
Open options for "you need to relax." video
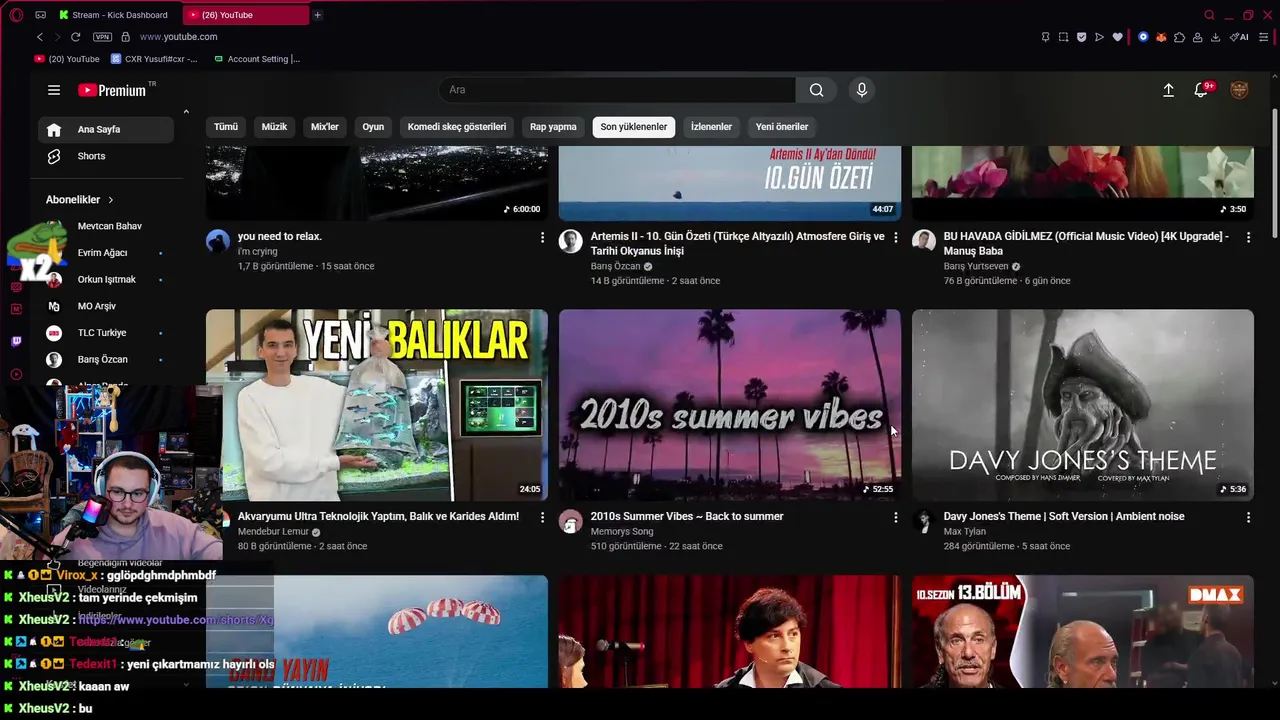click(542, 237)
